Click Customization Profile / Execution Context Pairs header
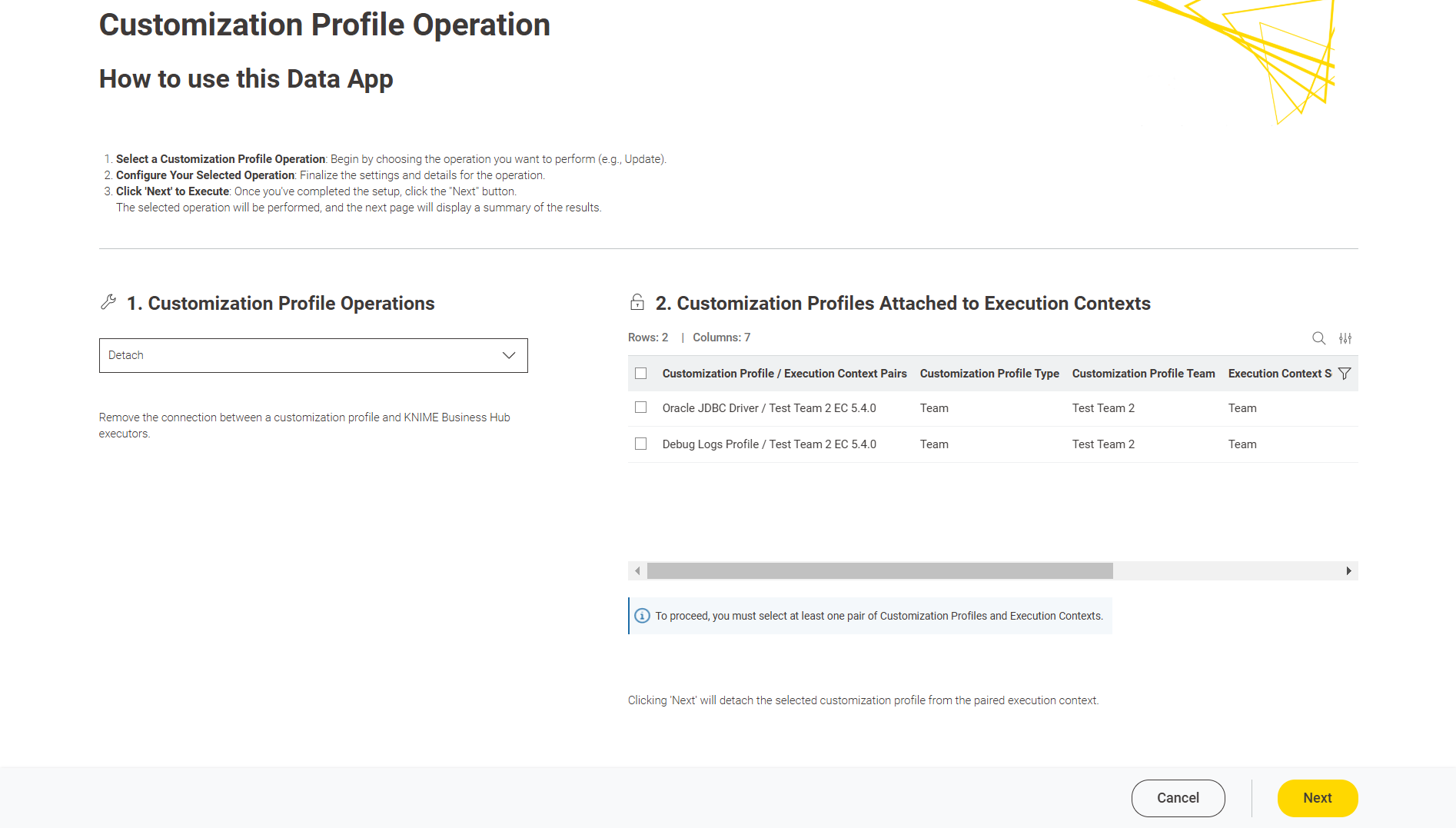The image size is (1456, 828). [x=784, y=374]
